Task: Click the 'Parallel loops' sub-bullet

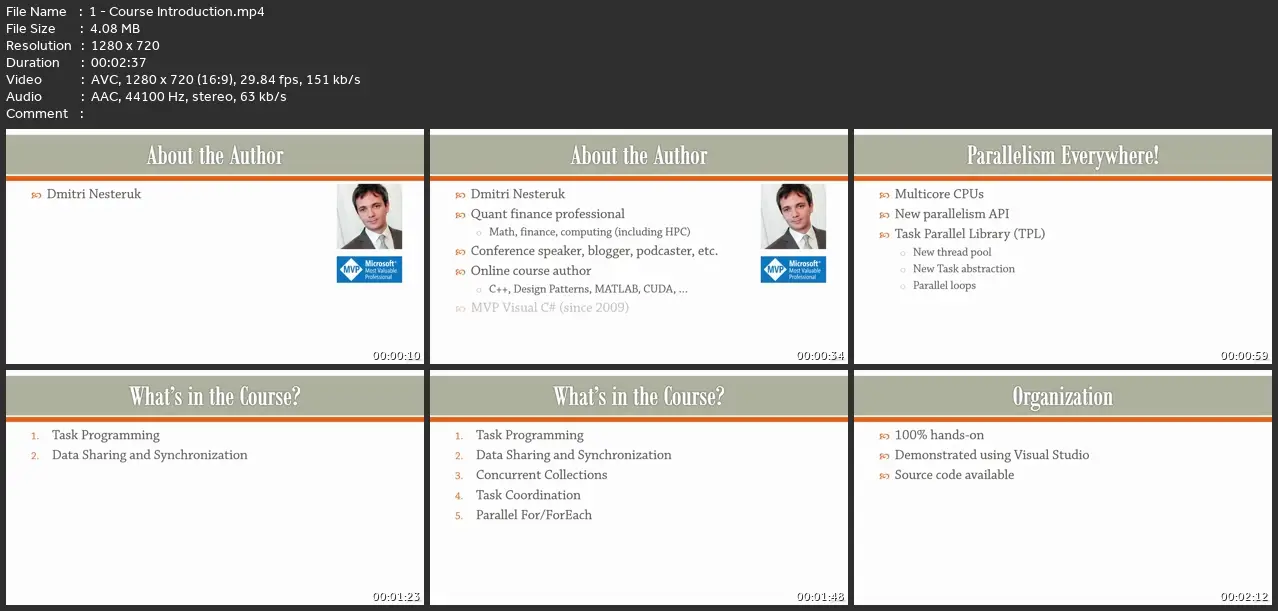Action: click(944, 286)
